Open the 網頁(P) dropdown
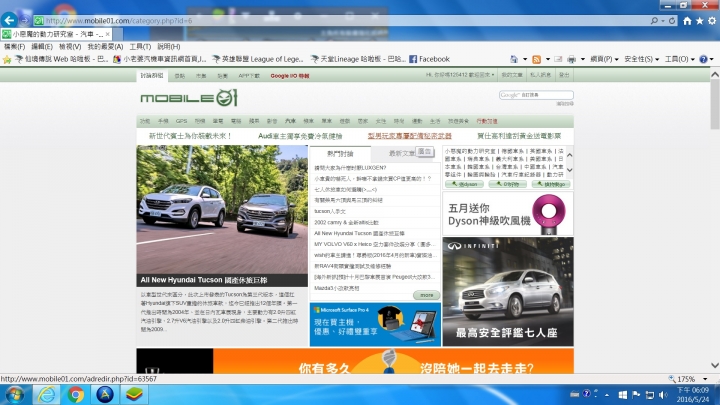This screenshot has height=405, width=720. click(x=604, y=59)
